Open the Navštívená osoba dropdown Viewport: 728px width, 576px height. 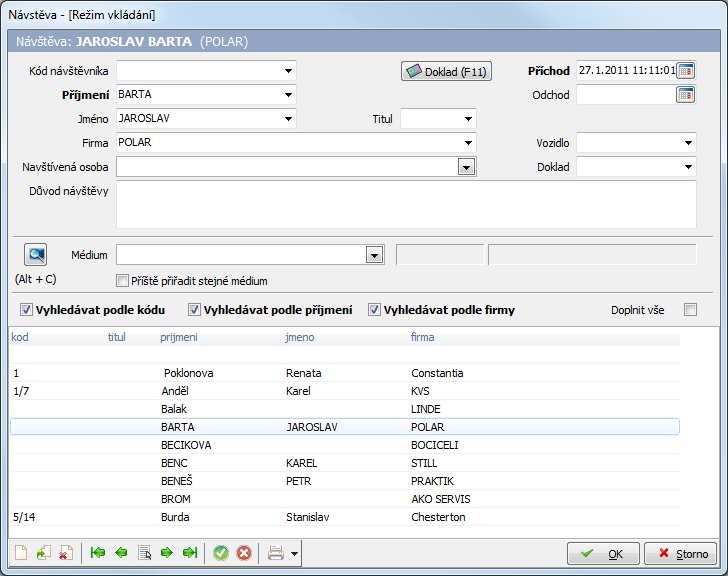467,167
